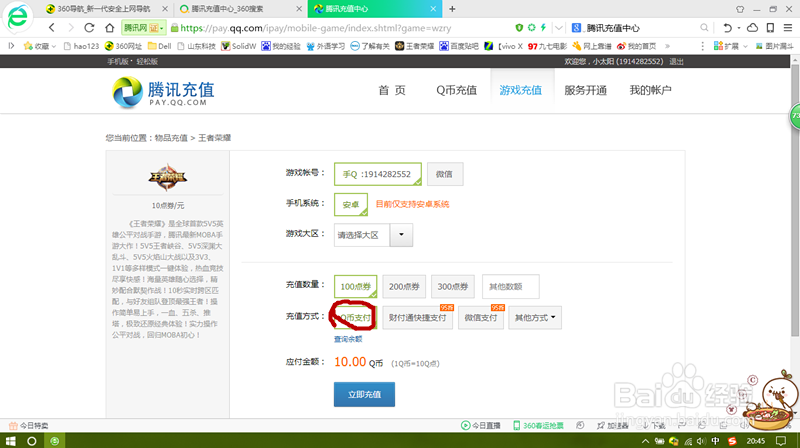Open the Dell bookmarks folder
This screenshot has width=800, height=448.
160,46
